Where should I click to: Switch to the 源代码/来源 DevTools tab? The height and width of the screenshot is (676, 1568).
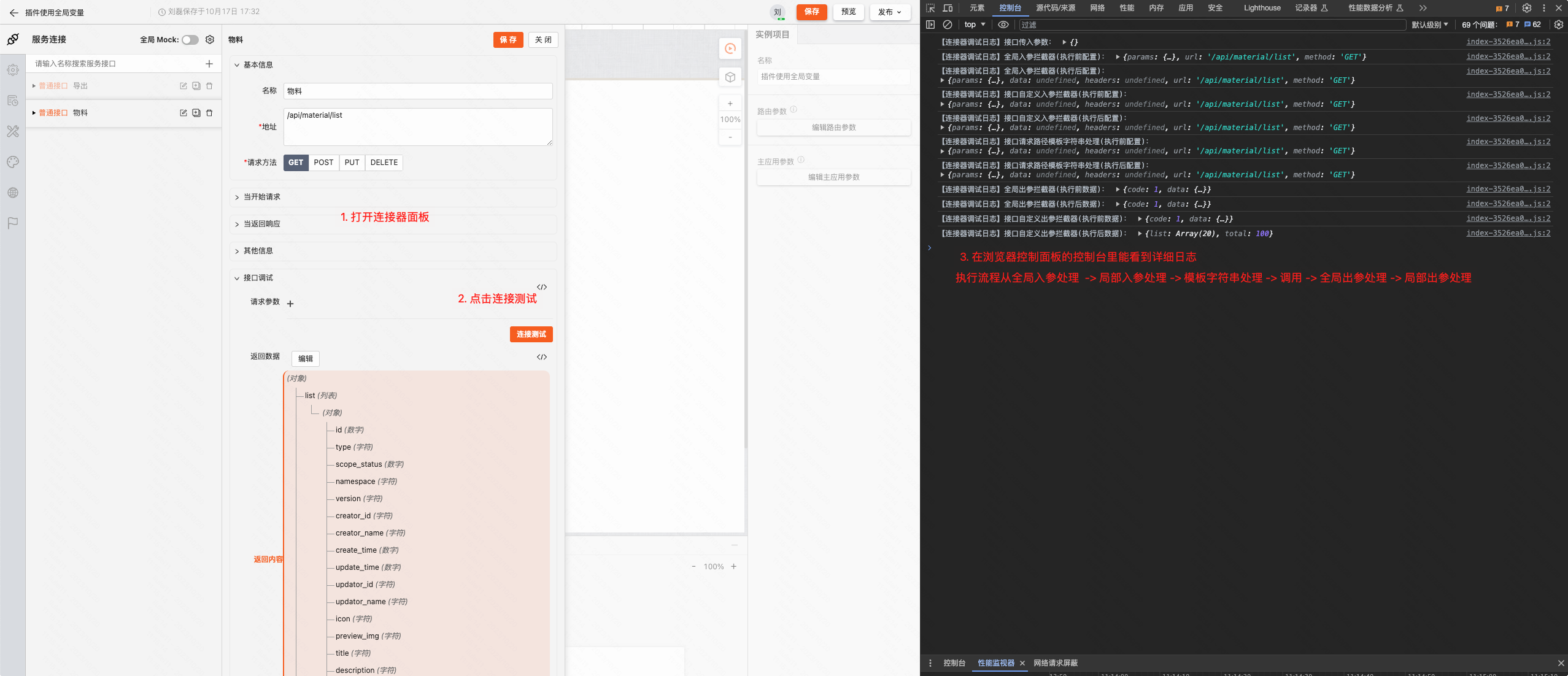(x=1056, y=8)
